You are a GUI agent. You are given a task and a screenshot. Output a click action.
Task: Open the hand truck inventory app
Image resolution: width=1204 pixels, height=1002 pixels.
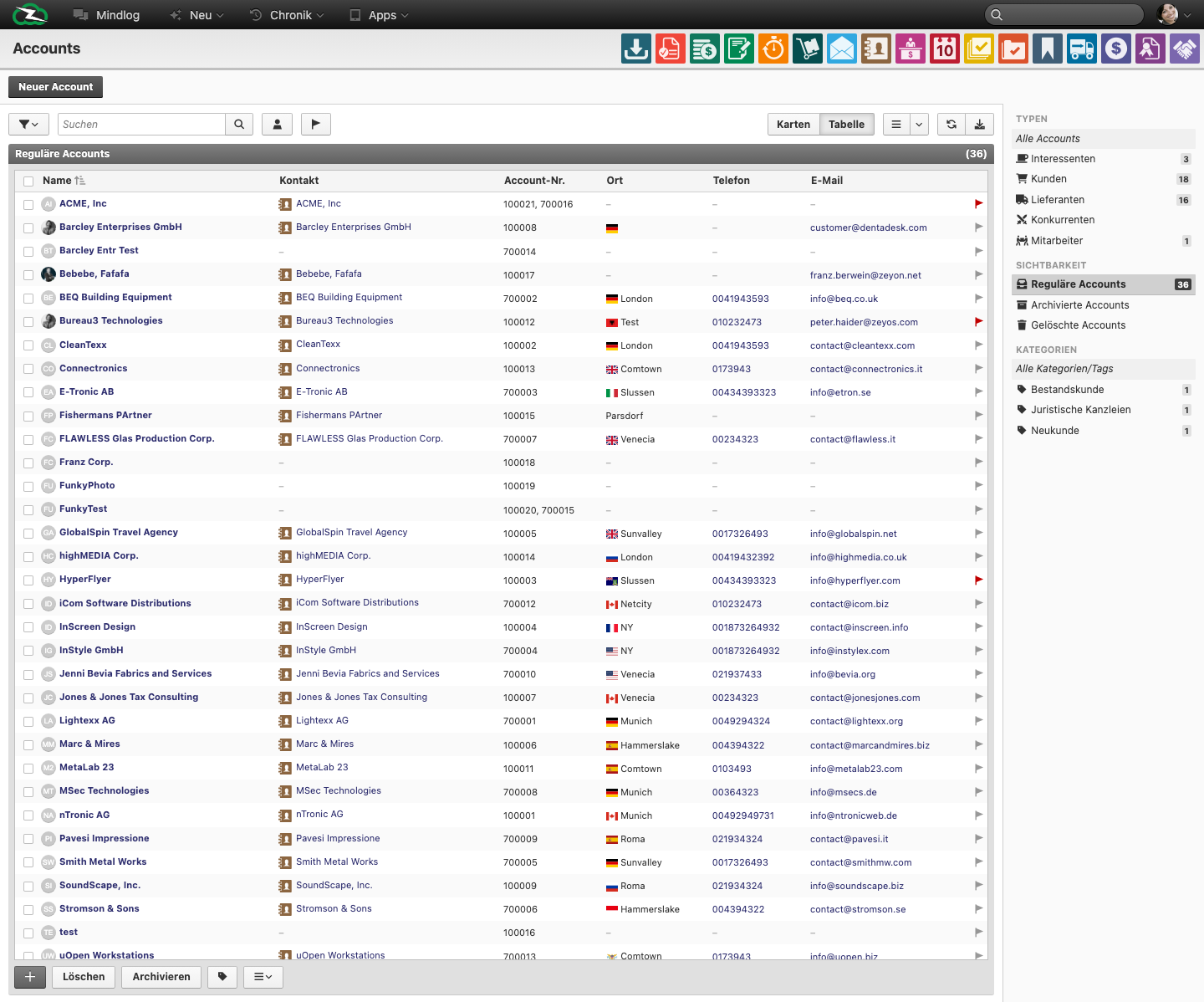808,49
